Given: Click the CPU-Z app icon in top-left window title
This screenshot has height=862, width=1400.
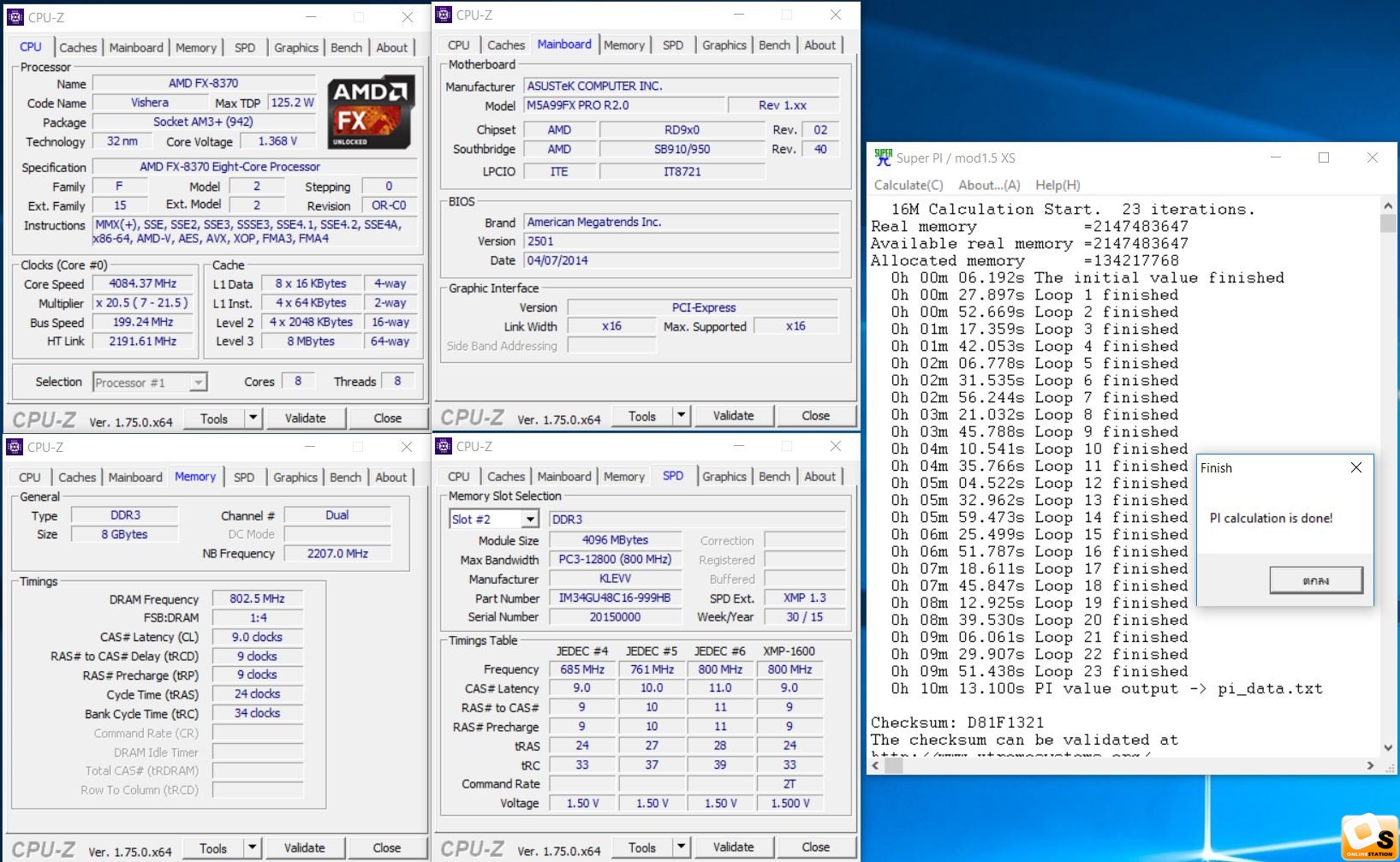Looking at the screenshot, I should 15,17.
